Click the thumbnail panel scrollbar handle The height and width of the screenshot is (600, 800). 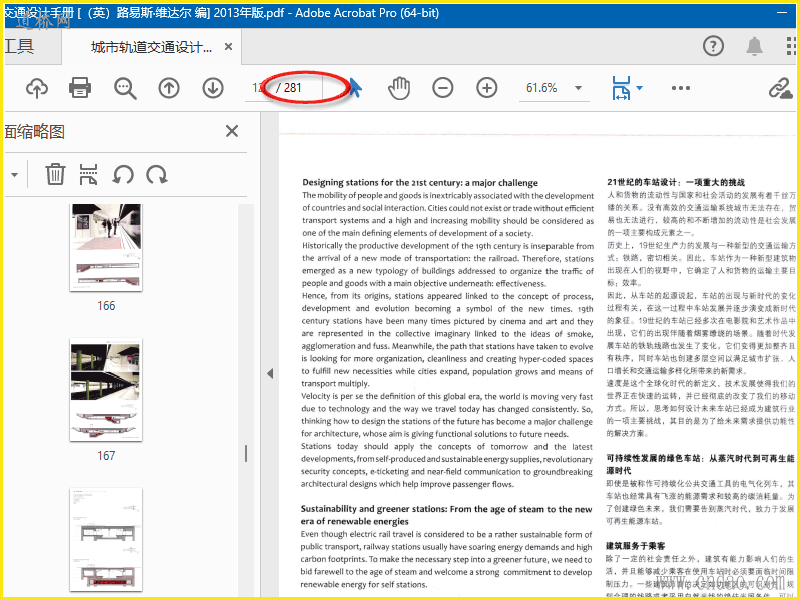[x=246, y=453]
